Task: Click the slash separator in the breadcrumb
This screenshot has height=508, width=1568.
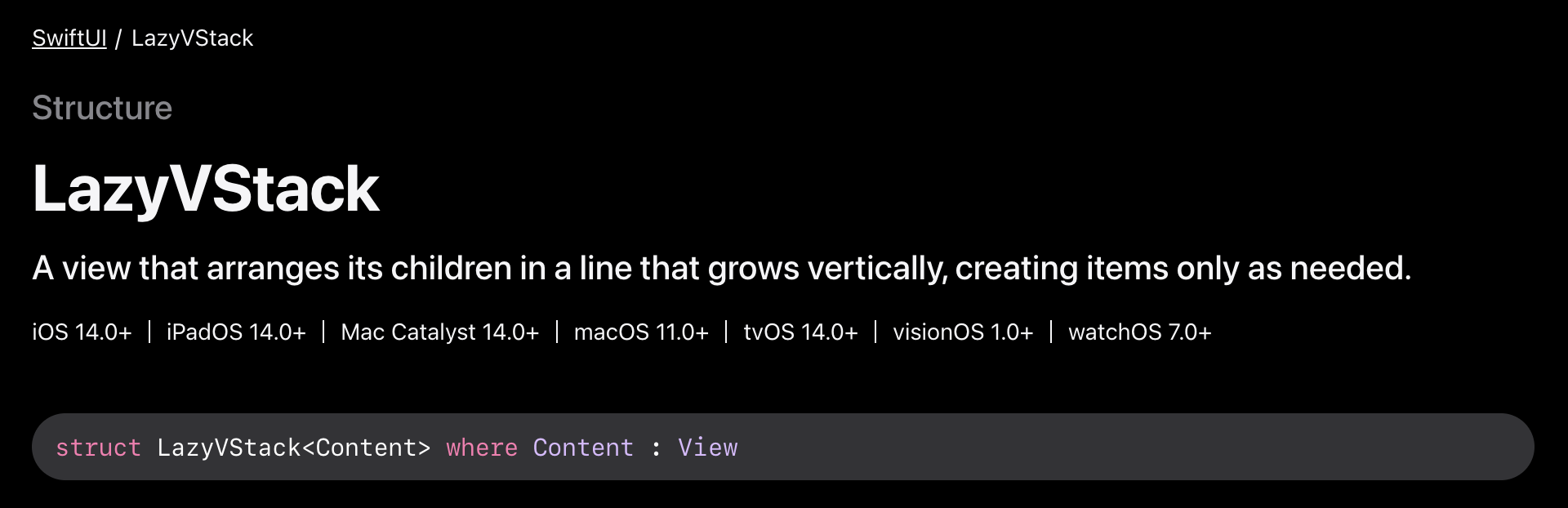Action: [119, 38]
